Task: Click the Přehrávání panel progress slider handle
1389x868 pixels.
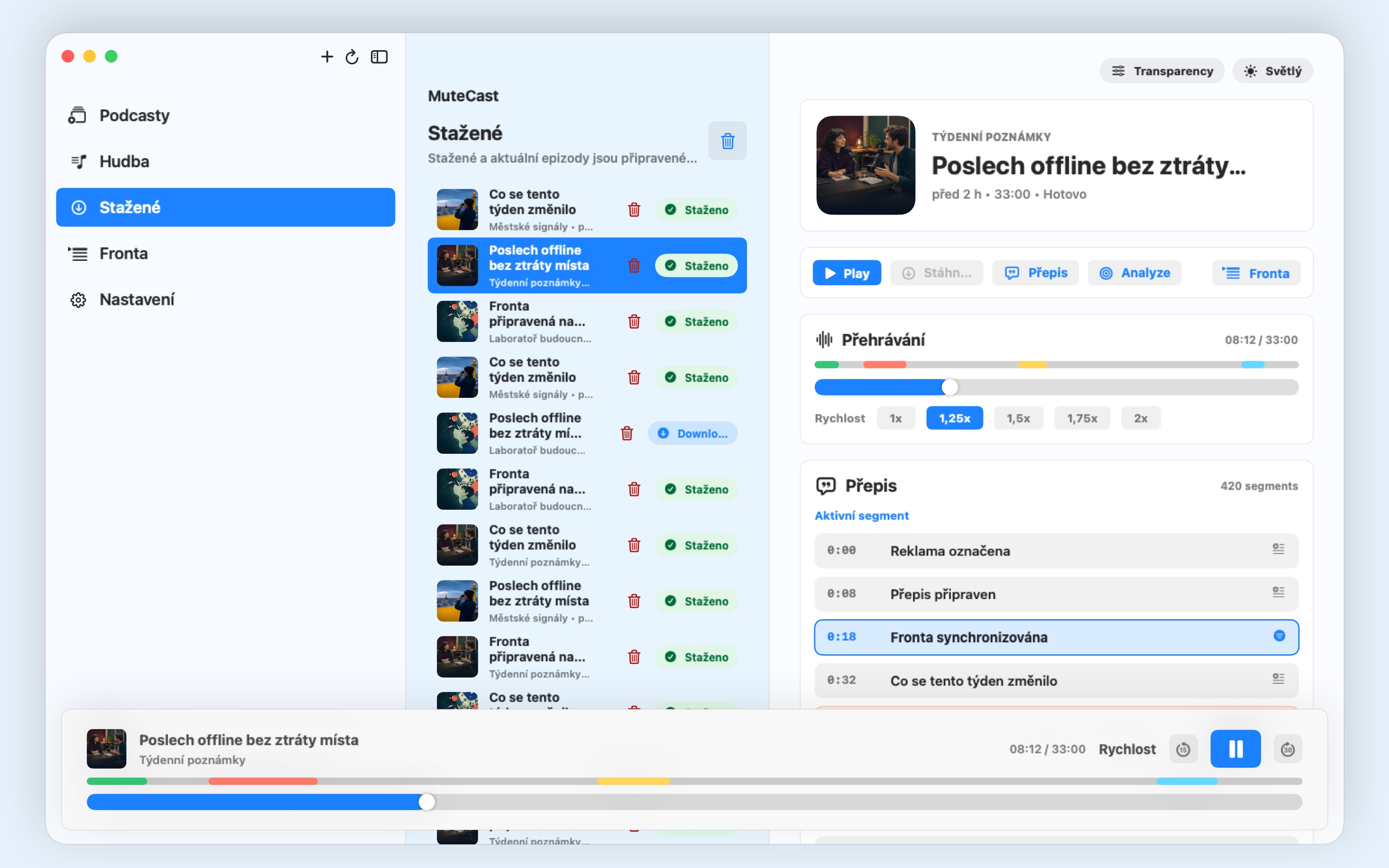Action: tap(950, 388)
